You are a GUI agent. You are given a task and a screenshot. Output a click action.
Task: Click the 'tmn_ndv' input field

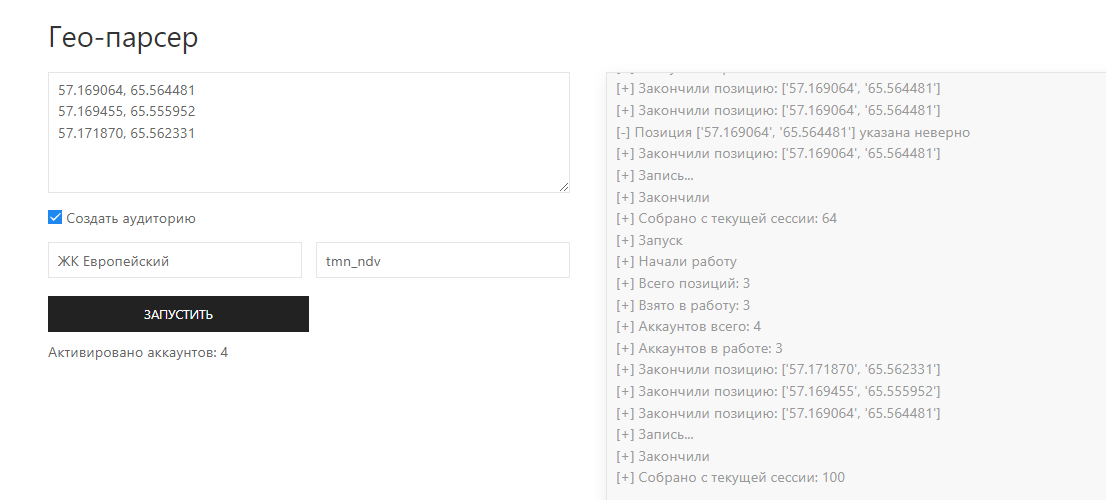442,261
